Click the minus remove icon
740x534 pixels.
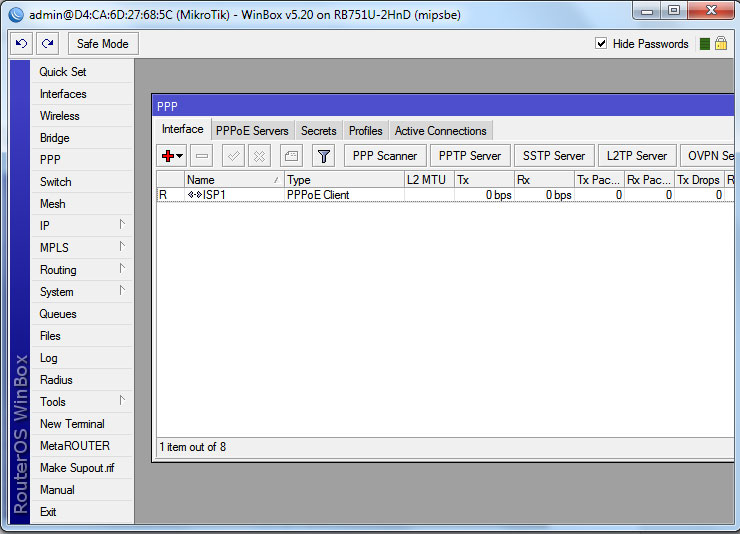point(201,156)
